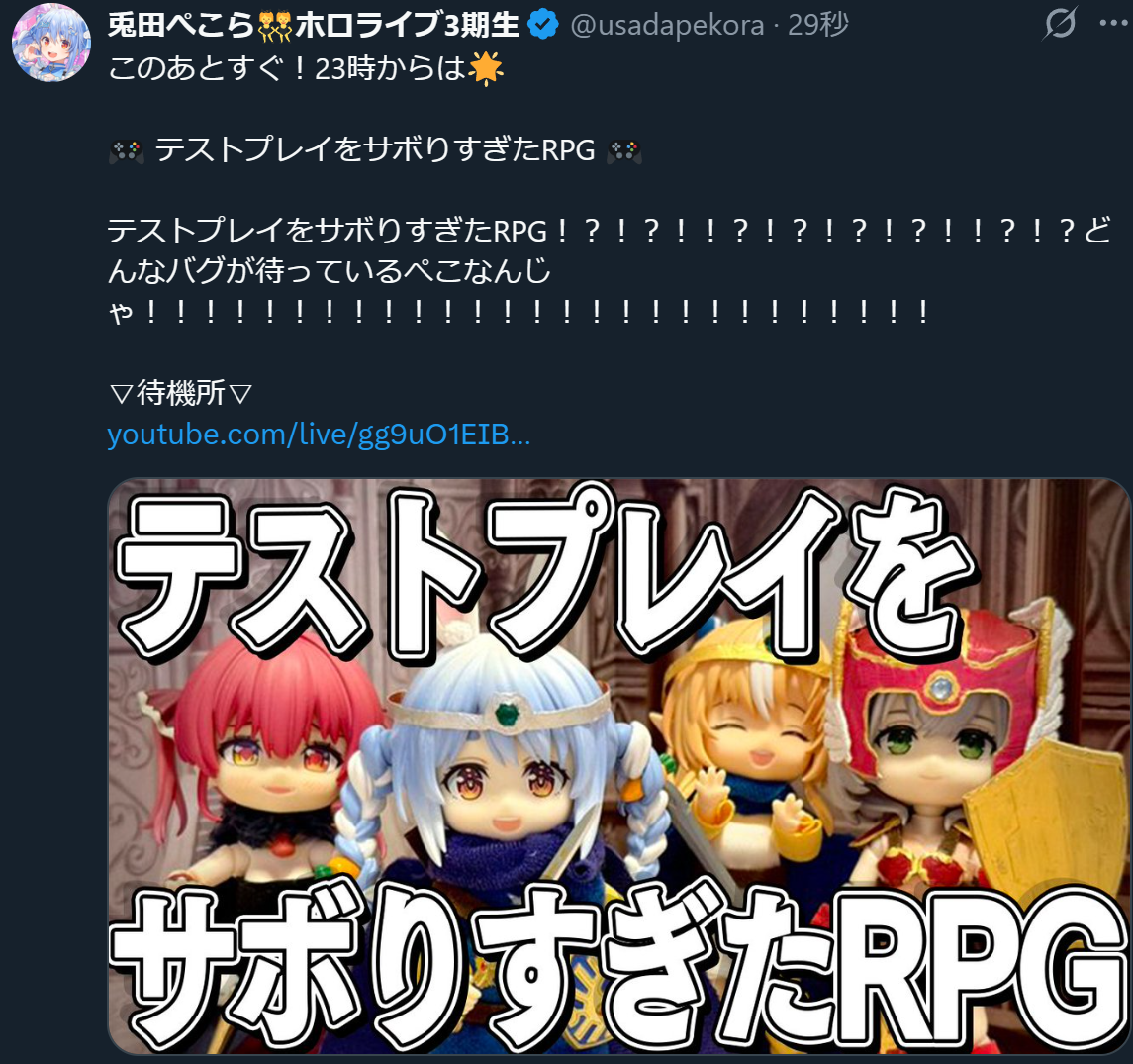Open the @usadapekora handle link

(667, 26)
